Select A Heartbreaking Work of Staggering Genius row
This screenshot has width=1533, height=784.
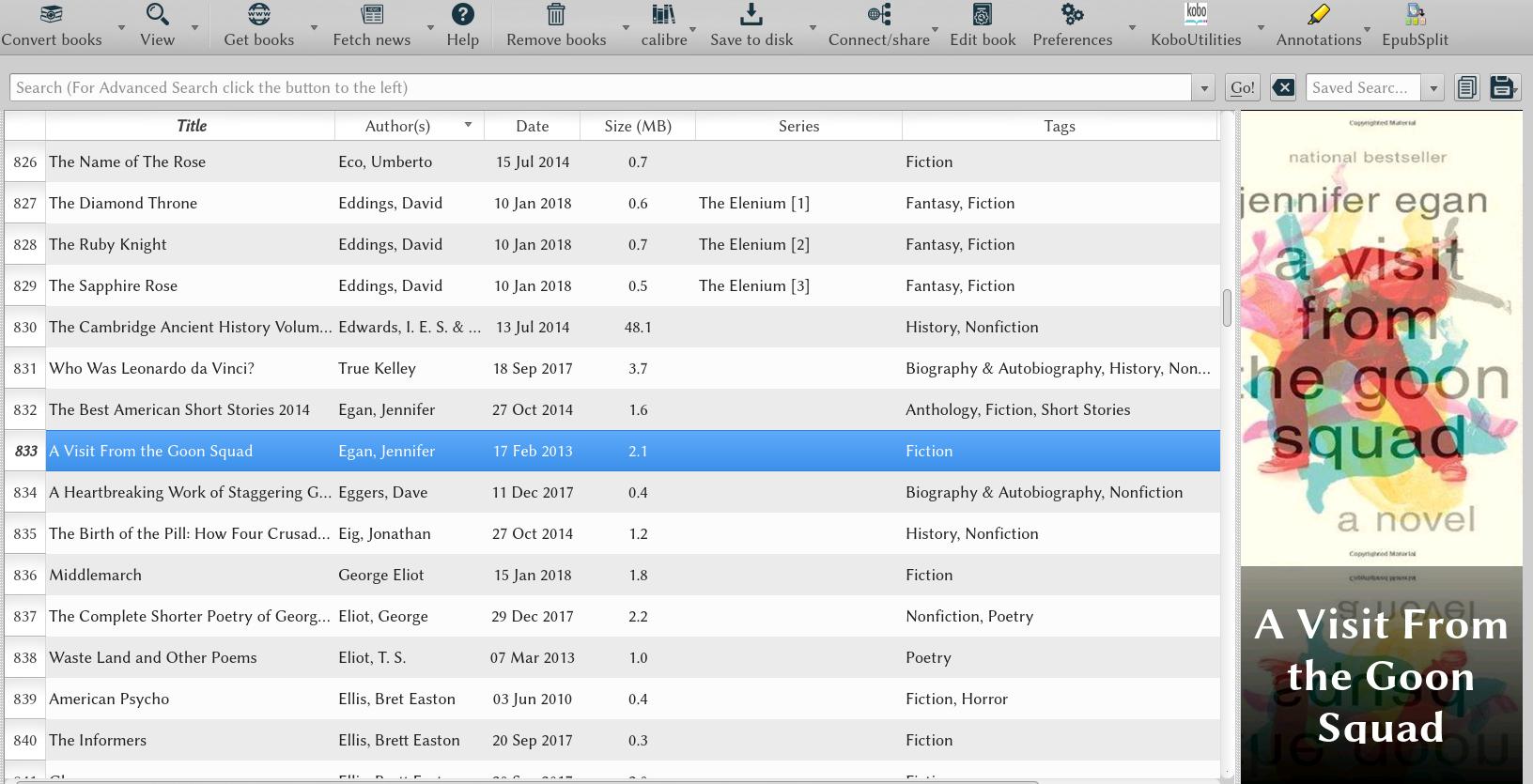tap(191, 492)
